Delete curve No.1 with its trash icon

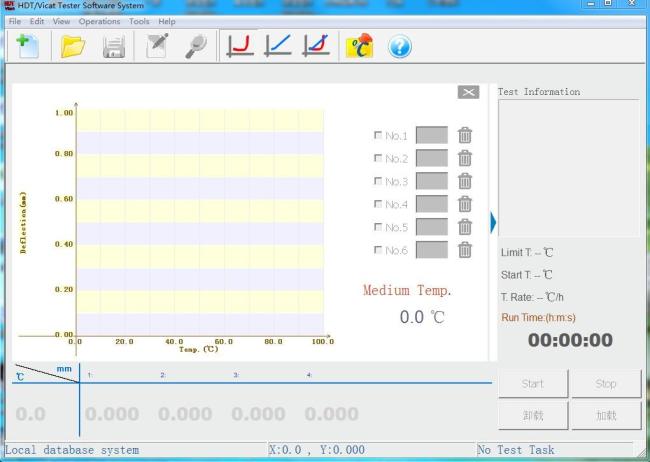tap(465, 136)
